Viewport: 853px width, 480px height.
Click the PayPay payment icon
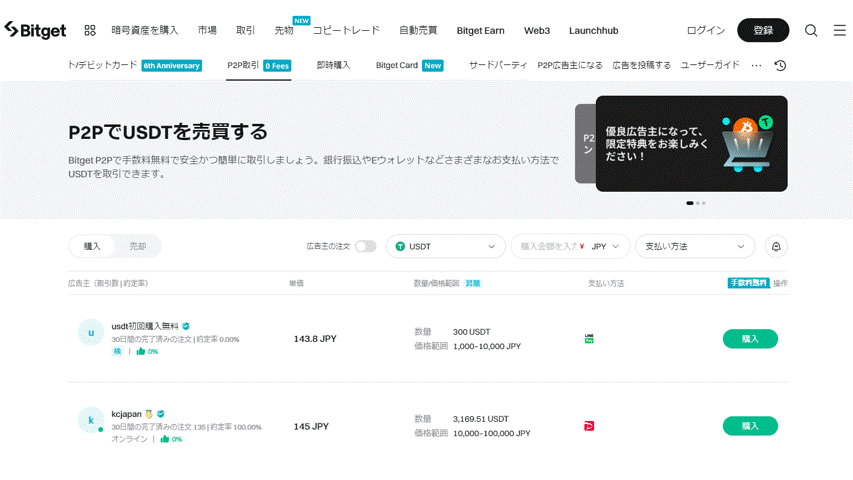click(589, 426)
